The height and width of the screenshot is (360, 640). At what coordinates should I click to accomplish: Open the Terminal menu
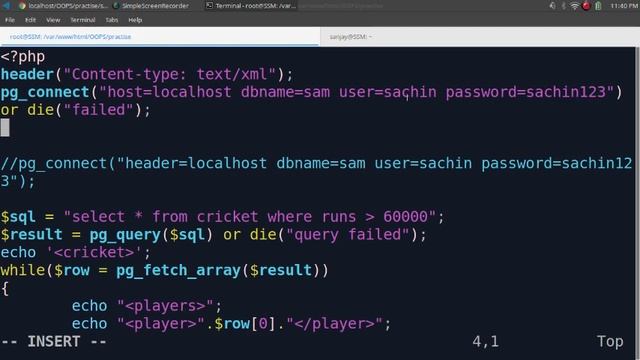(83, 20)
